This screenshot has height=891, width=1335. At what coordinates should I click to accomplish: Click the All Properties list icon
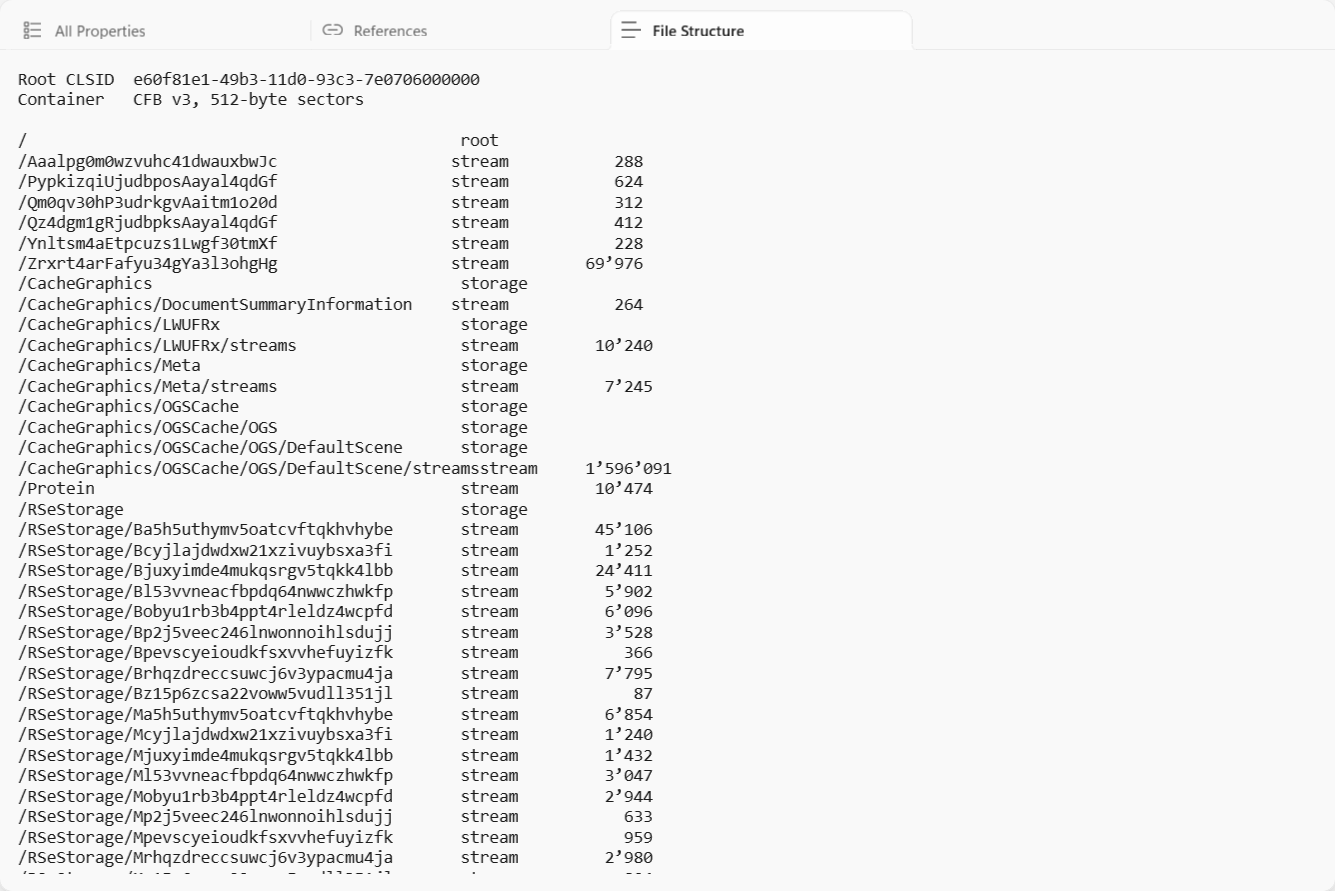[32, 31]
